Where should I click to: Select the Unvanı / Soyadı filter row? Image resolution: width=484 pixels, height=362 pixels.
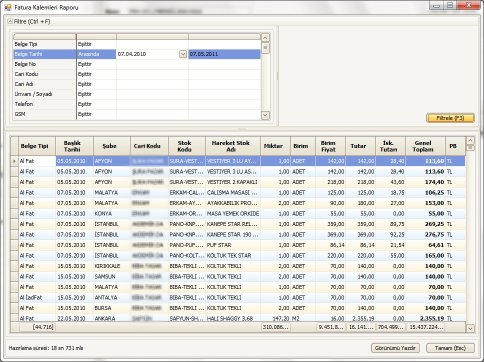click(137, 94)
